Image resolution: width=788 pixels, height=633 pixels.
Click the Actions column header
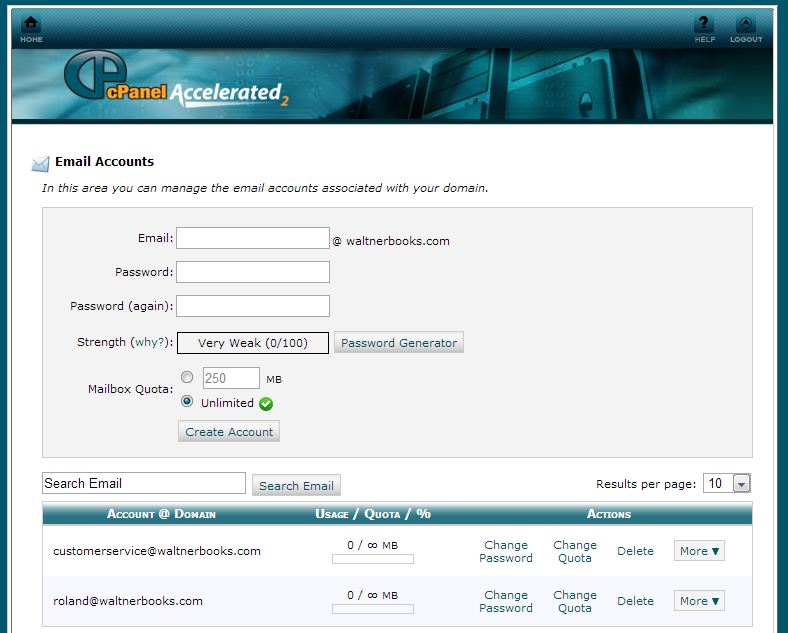click(609, 514)
